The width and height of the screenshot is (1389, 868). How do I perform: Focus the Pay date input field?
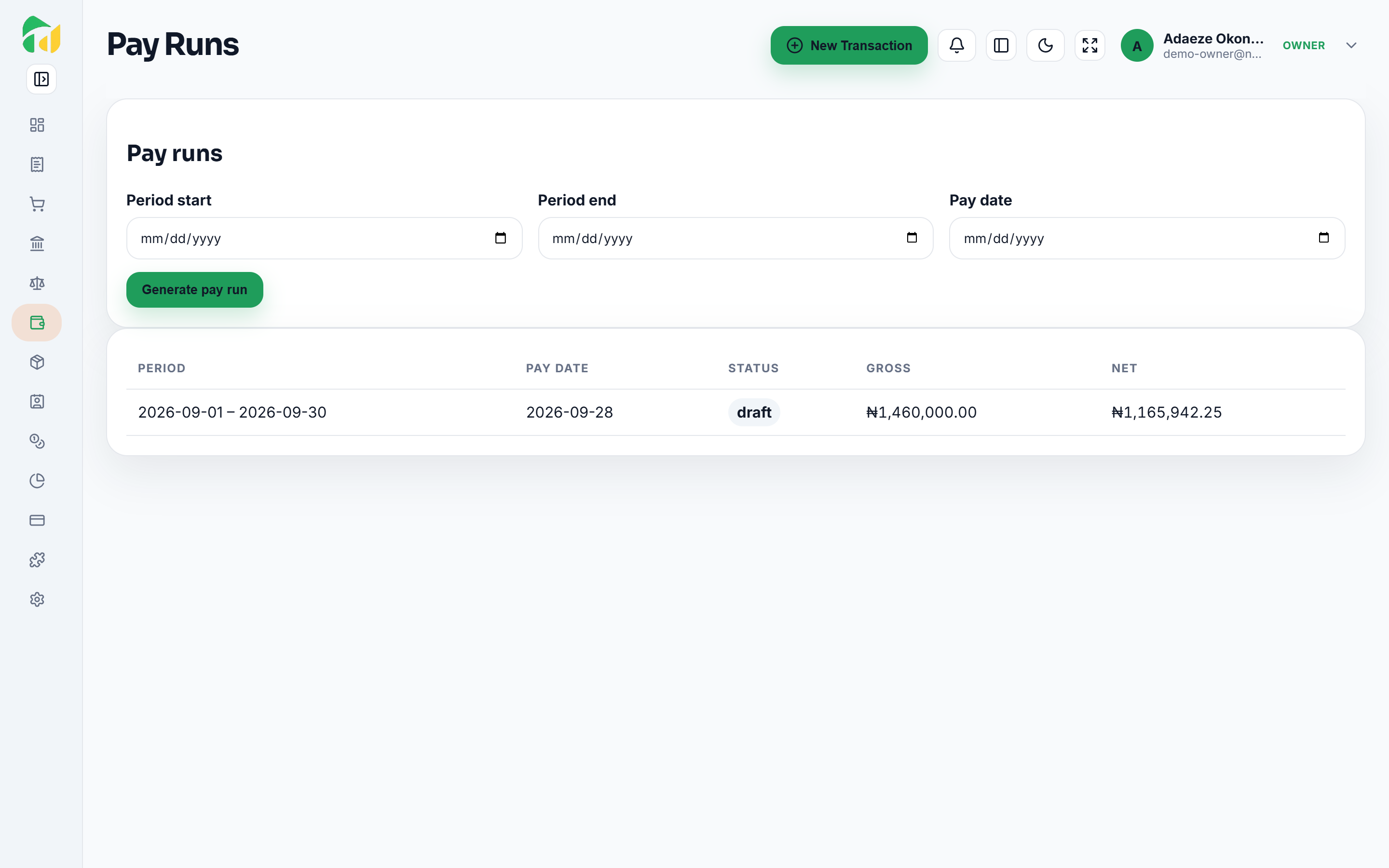(x=1147, y=238)
